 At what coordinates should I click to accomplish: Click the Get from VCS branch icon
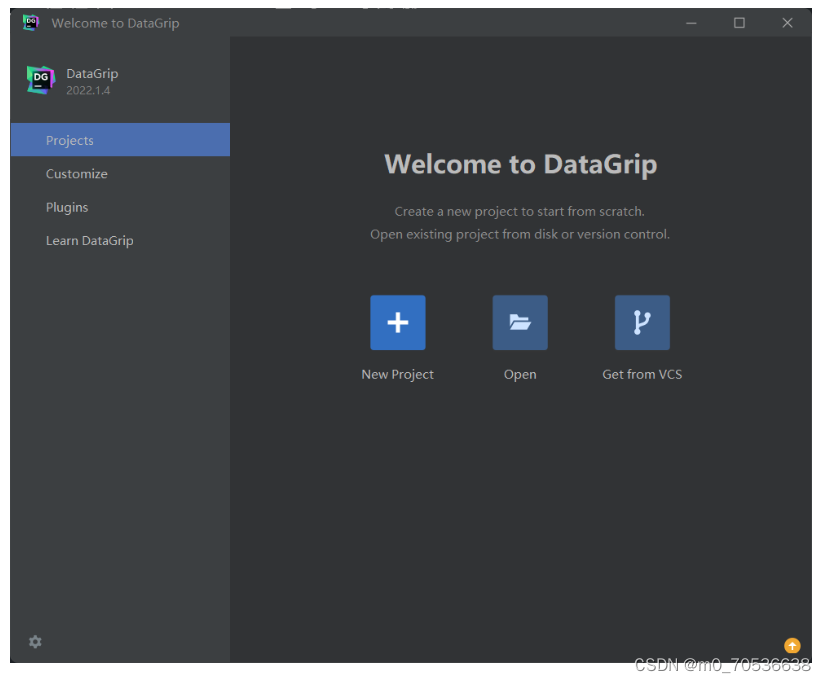pos(642,322)
